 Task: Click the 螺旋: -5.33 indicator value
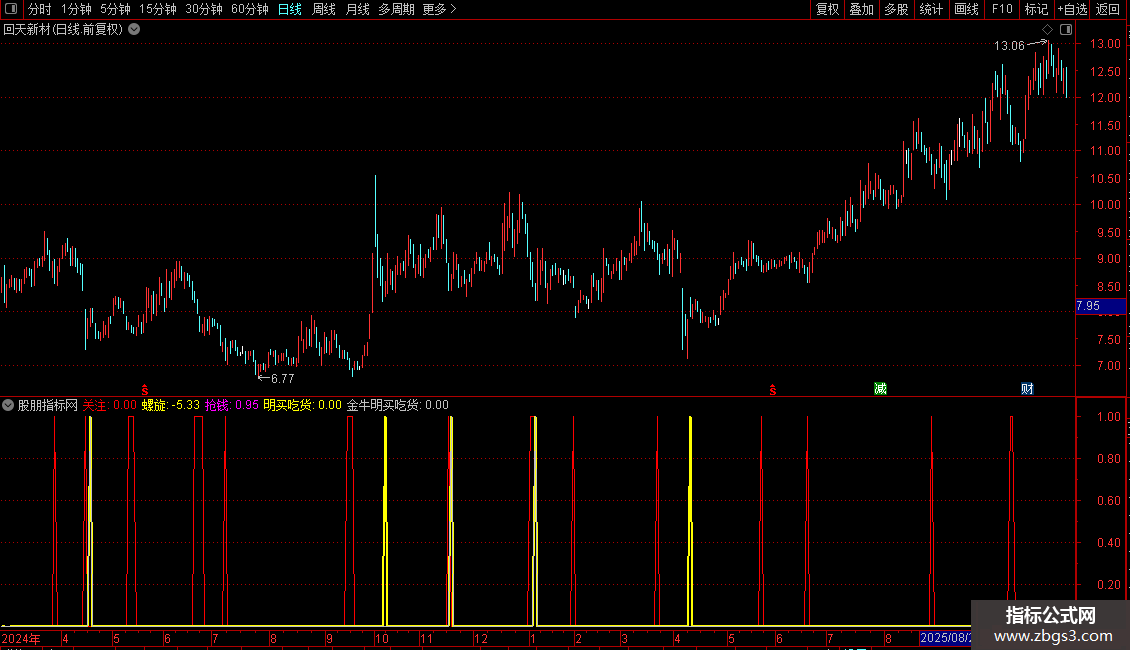tap(171, 405)
